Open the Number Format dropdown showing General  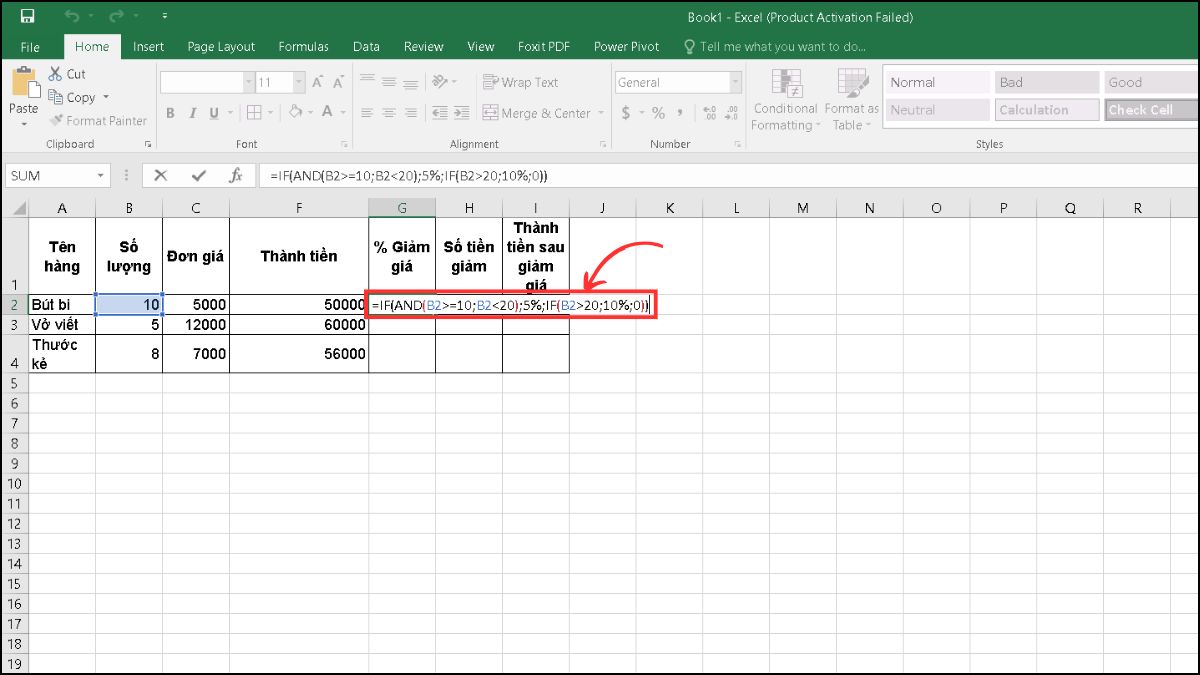coord(676,81)
